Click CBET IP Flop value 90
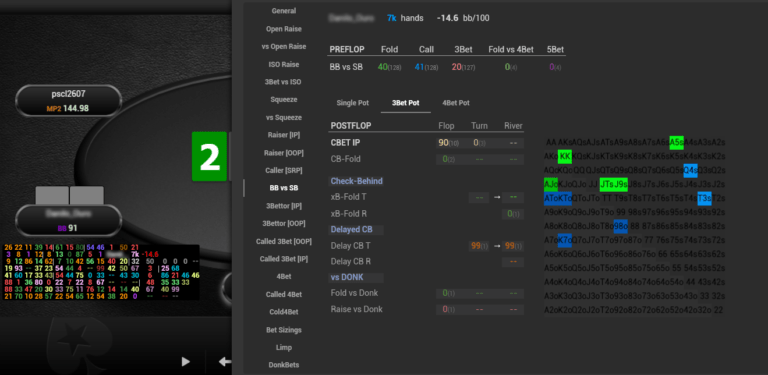 [x=447, y=142]
